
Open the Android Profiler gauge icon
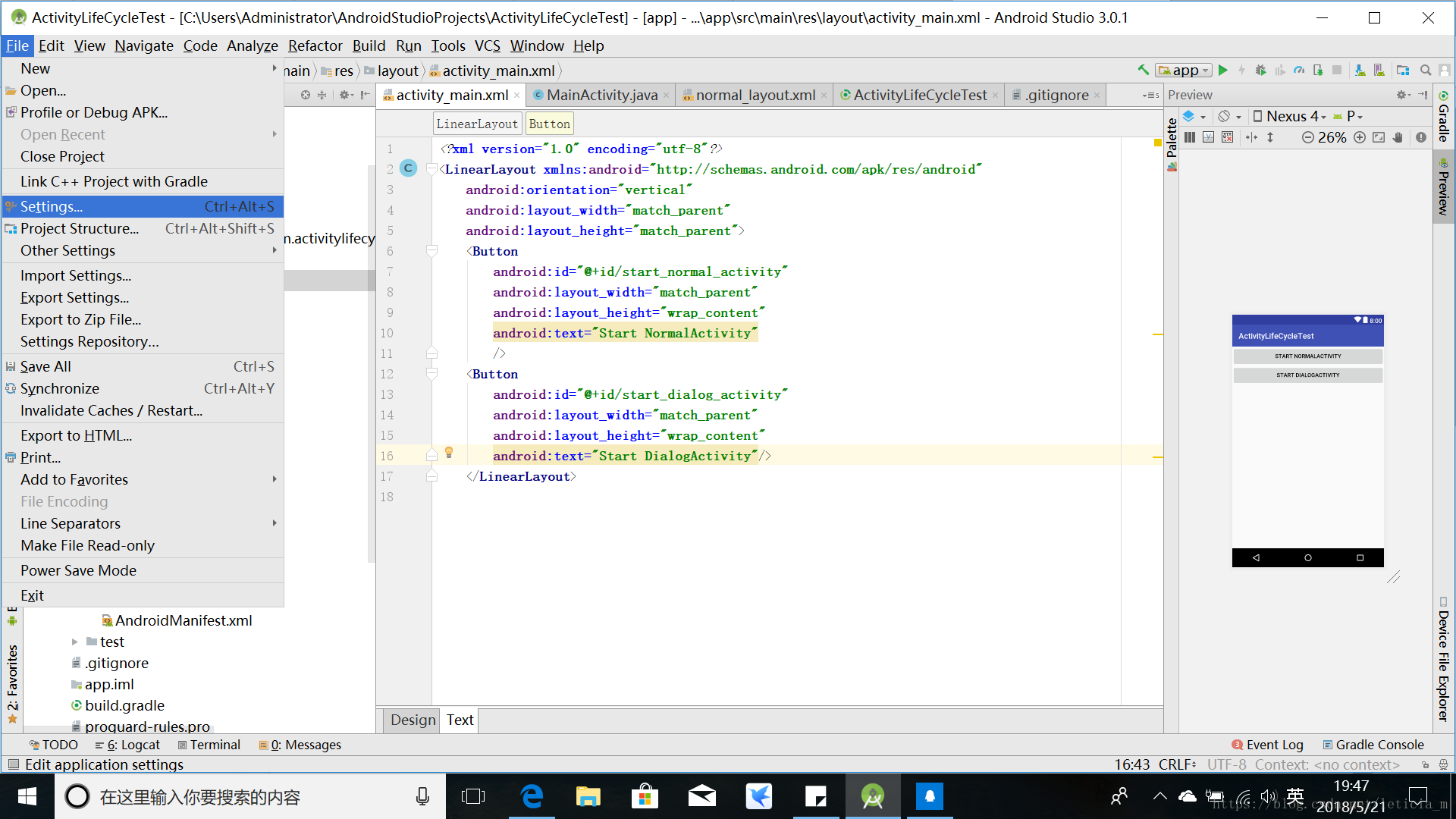point(1299,70)
